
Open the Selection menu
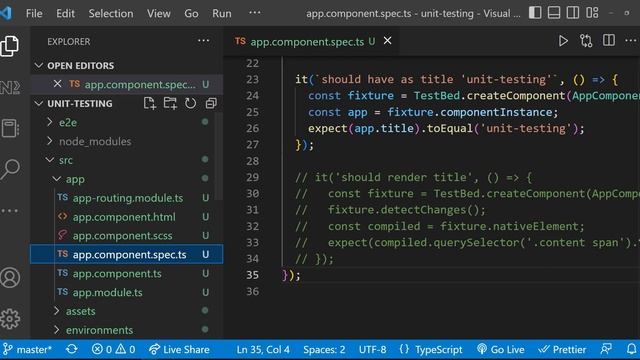tap(111, 13)
